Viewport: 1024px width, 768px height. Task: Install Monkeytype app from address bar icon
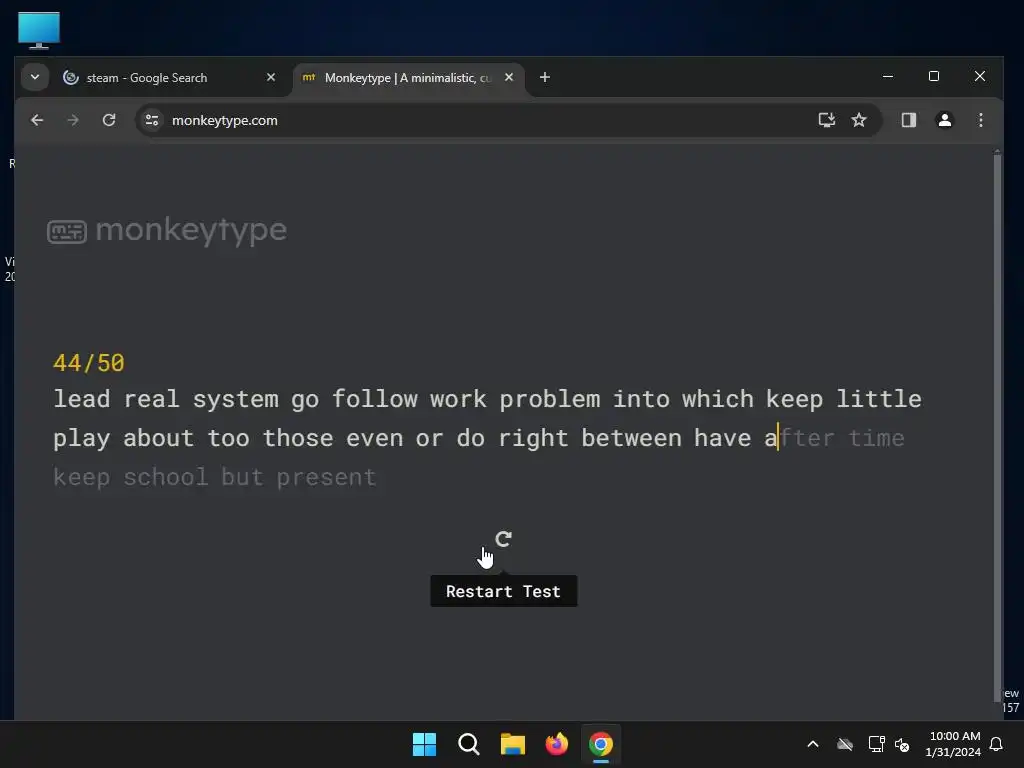pos(827,120)
